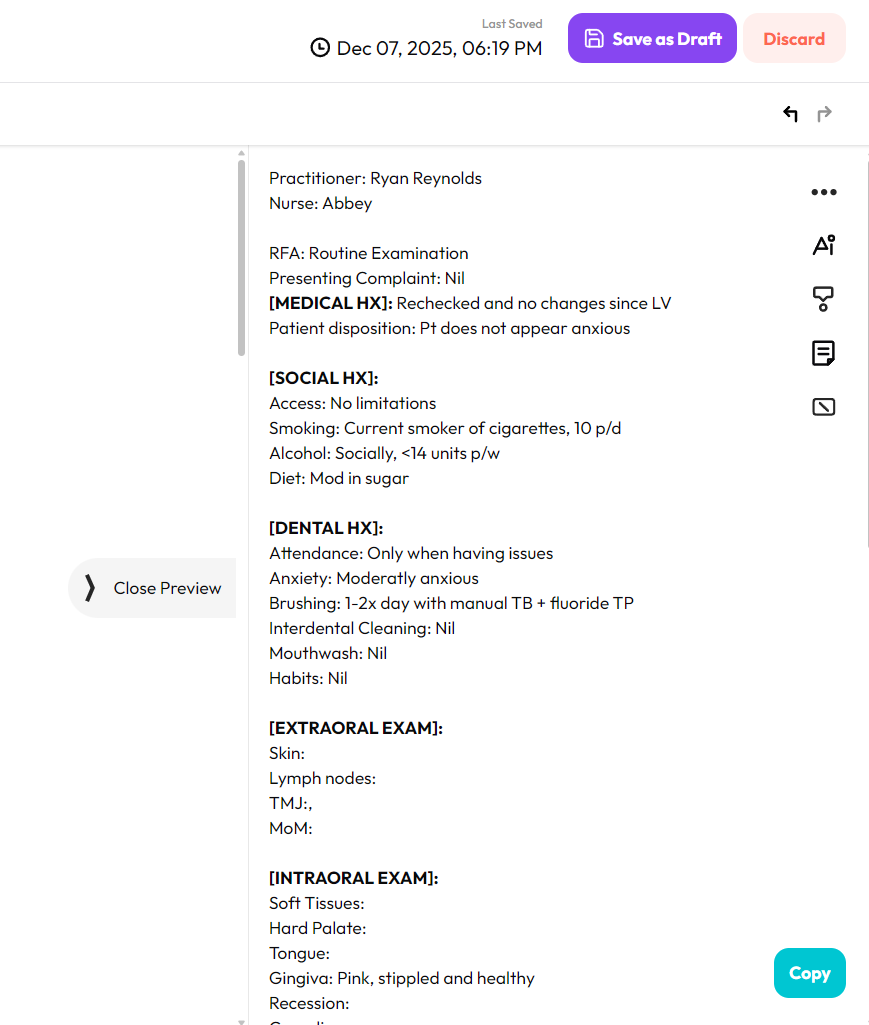The image size is (869, 1025).
Task: Click the Save as Draft button
Action: [652, 39]
